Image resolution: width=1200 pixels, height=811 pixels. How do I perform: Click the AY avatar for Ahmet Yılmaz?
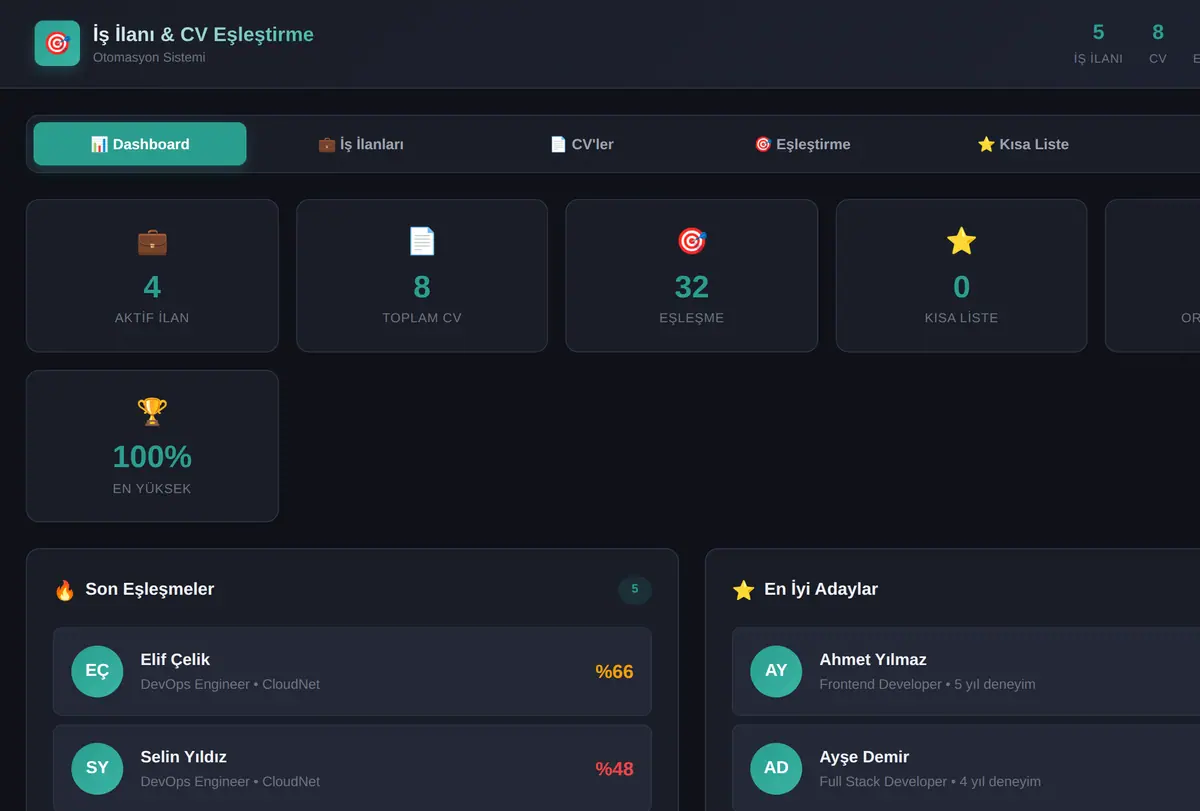(x=776, y=671)
